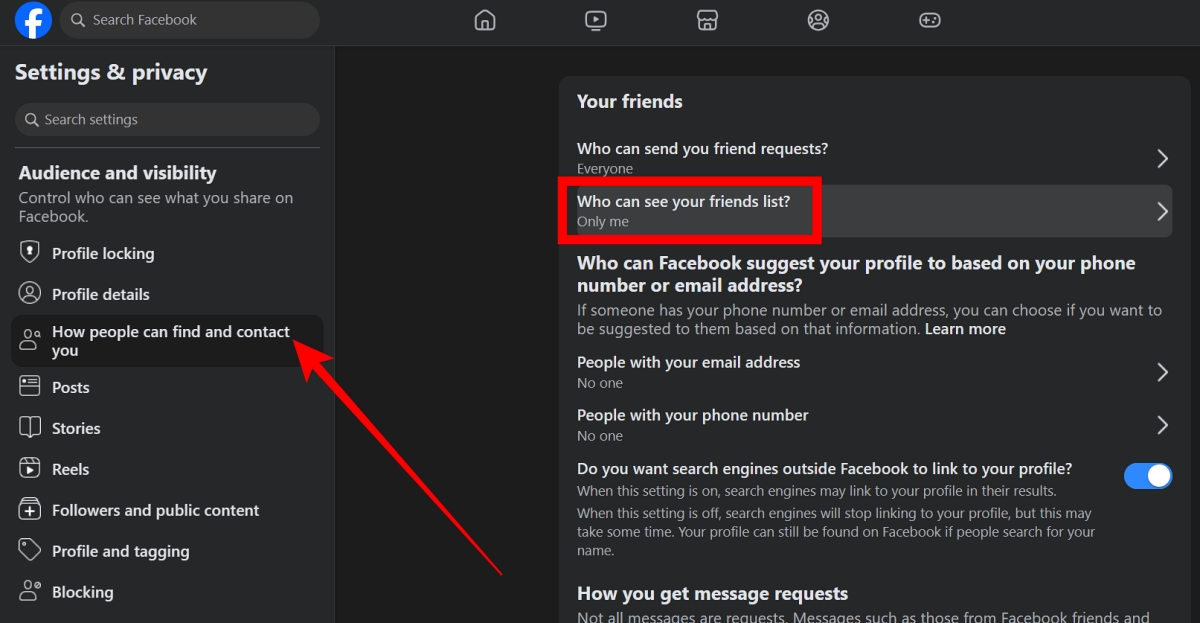
Task: Click People with your email address row
Action: [874, 372]
